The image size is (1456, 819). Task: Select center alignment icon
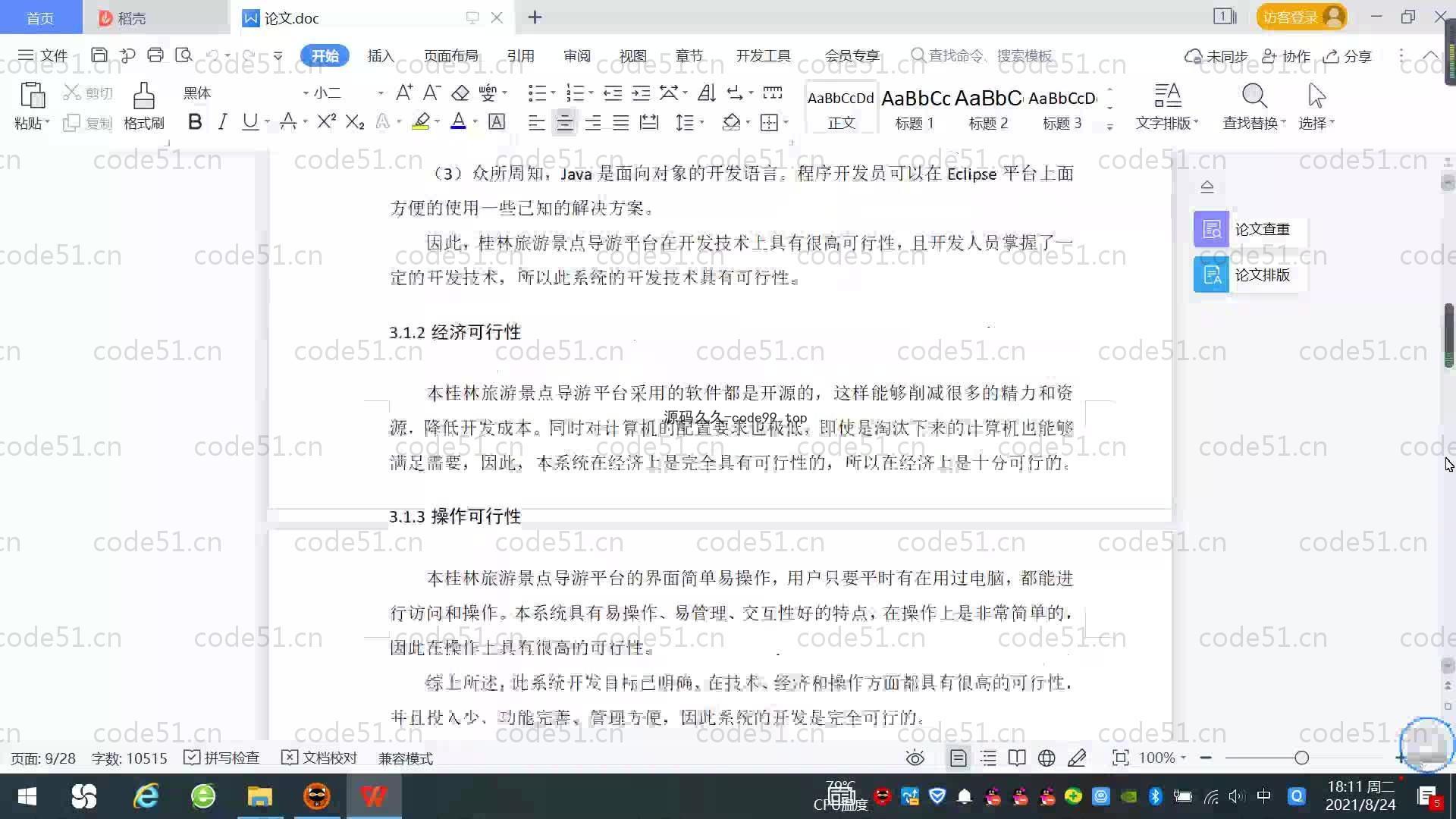(564, 123)
